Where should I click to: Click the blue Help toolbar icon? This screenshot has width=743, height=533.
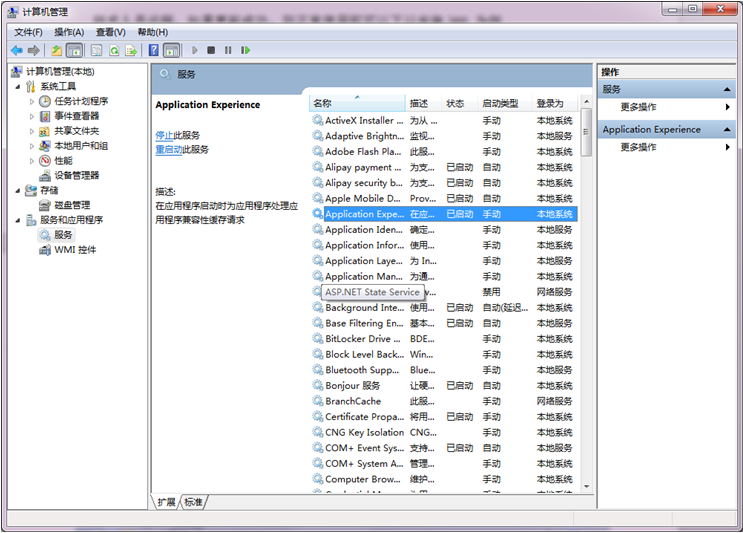coord(153,50)
